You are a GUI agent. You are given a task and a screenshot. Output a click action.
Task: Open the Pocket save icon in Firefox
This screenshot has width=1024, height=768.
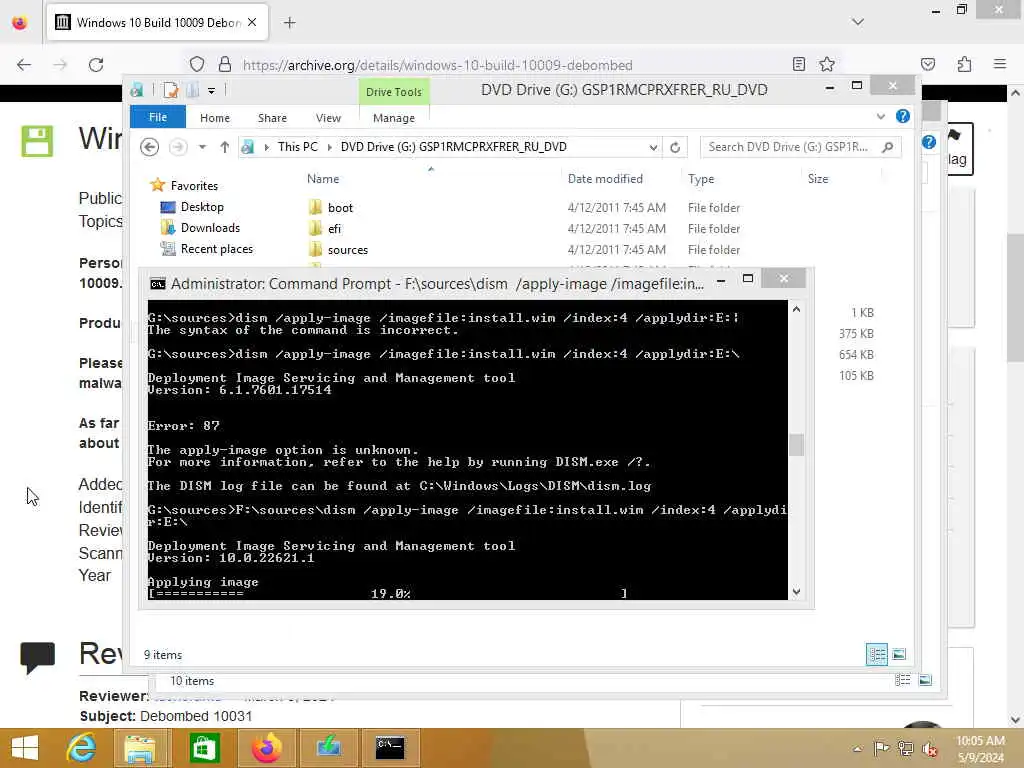pyautogui.click(x=928, y=64)
